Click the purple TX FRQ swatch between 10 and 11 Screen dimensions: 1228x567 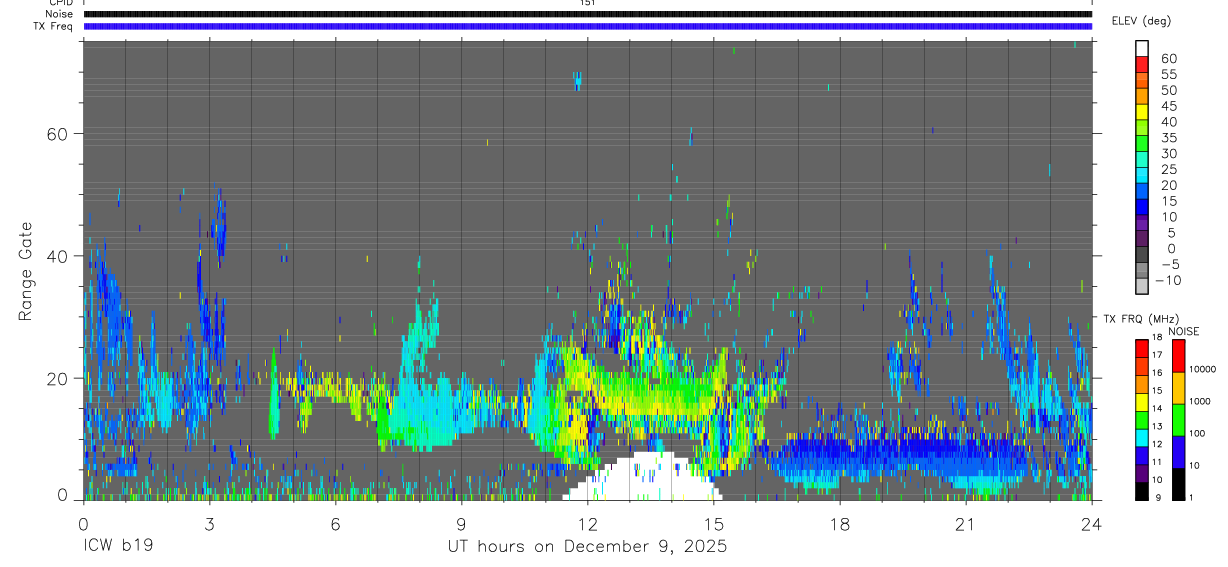click(1142, 471)
